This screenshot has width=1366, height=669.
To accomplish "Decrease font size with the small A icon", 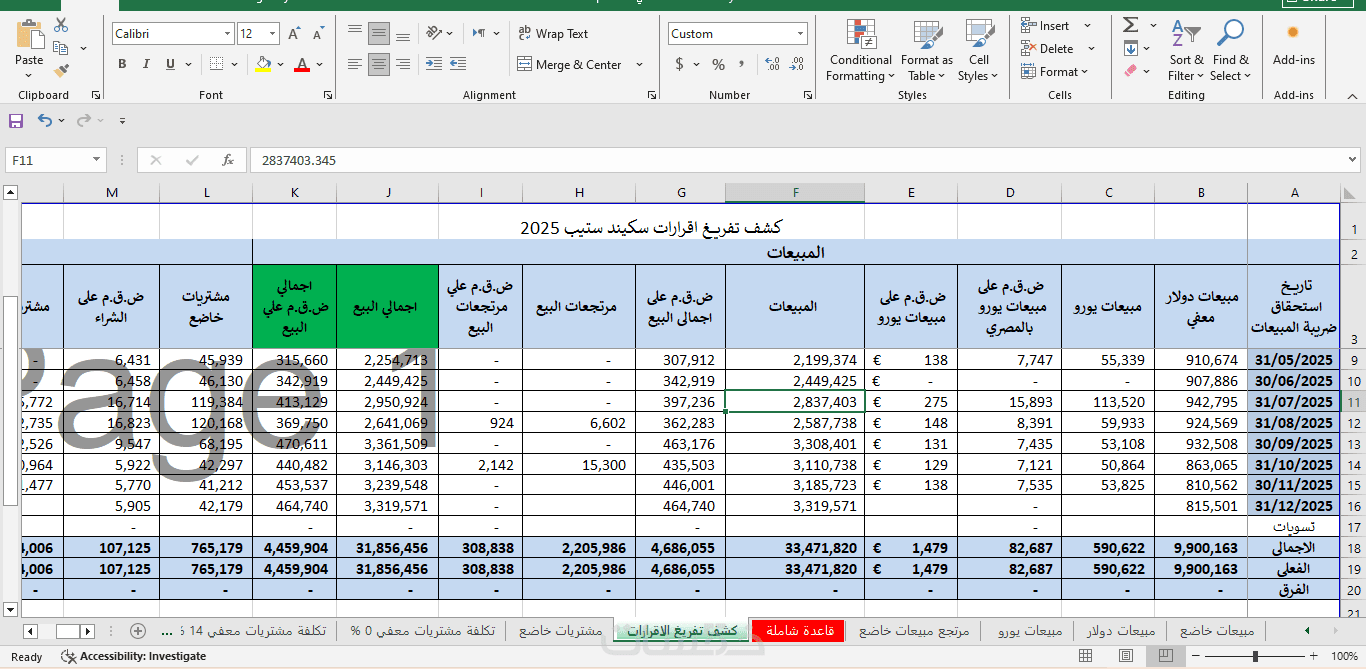I will 319,34.
